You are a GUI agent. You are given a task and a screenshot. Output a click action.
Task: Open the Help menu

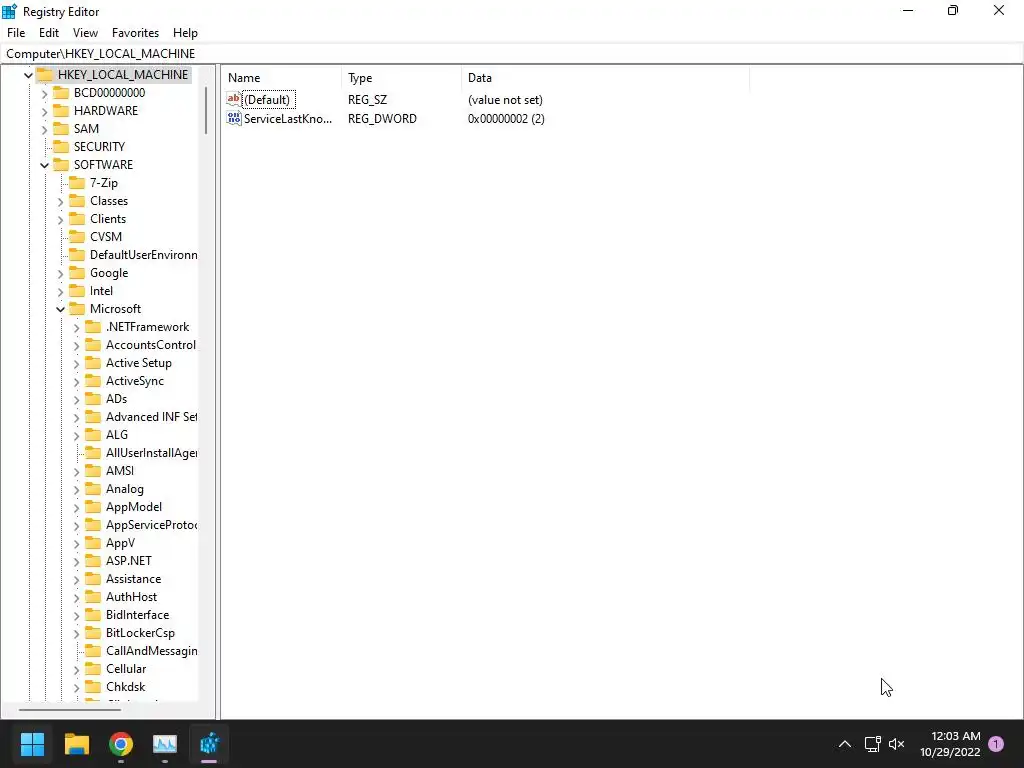185,33
